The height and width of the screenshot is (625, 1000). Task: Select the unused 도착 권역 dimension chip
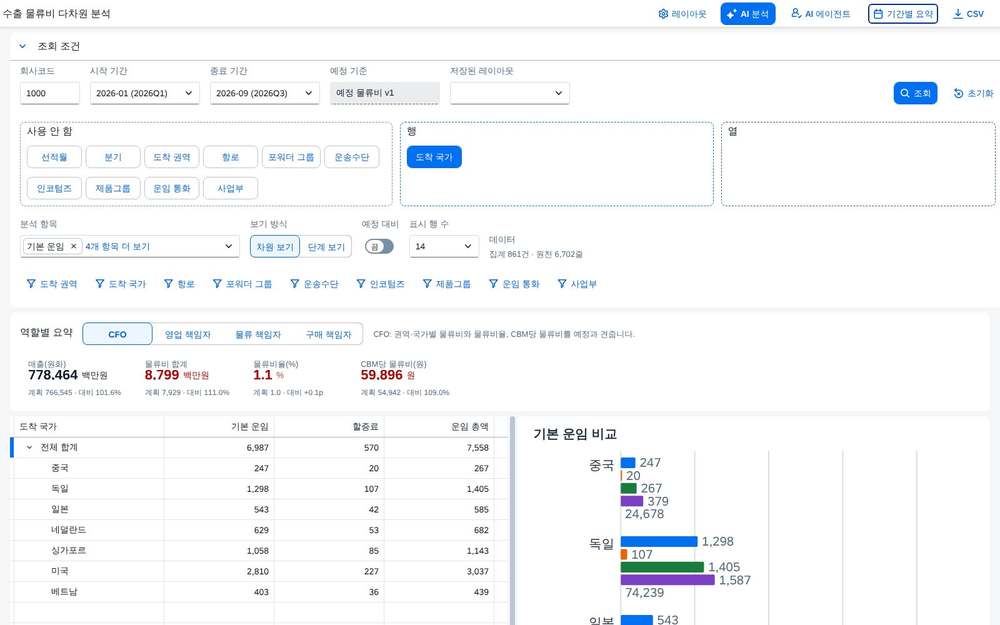(x=172, y=157)
